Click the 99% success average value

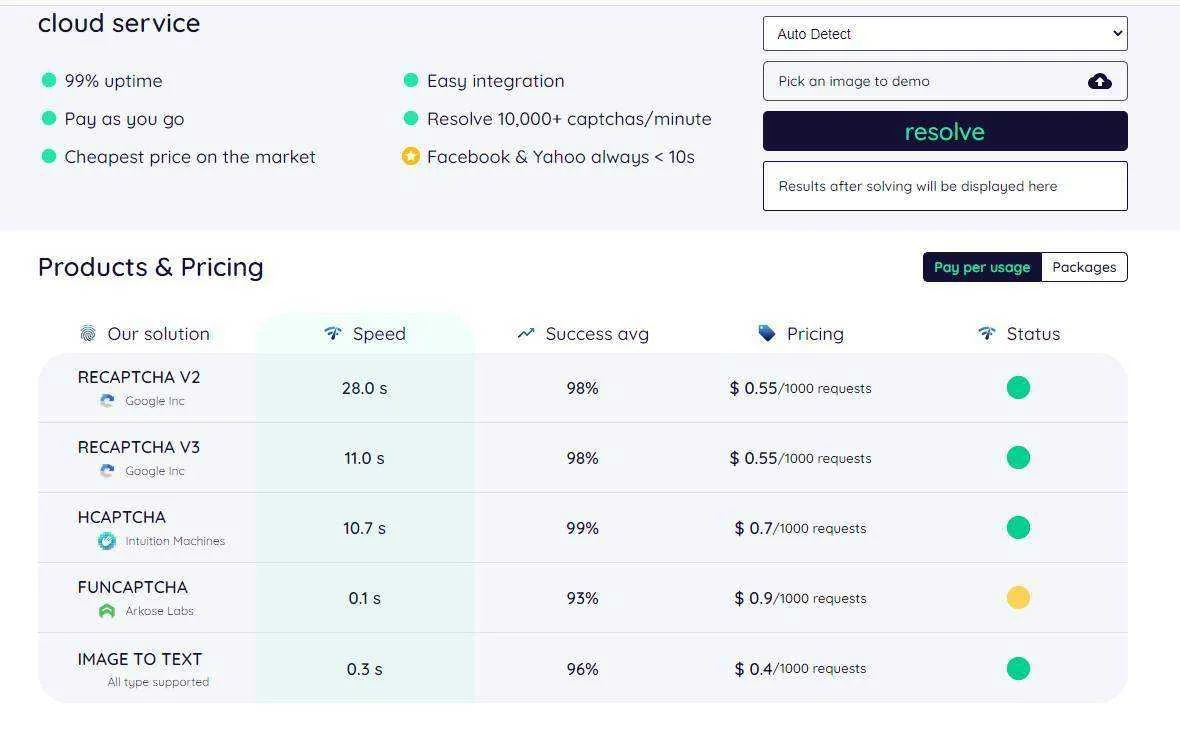tap(582, 528)
